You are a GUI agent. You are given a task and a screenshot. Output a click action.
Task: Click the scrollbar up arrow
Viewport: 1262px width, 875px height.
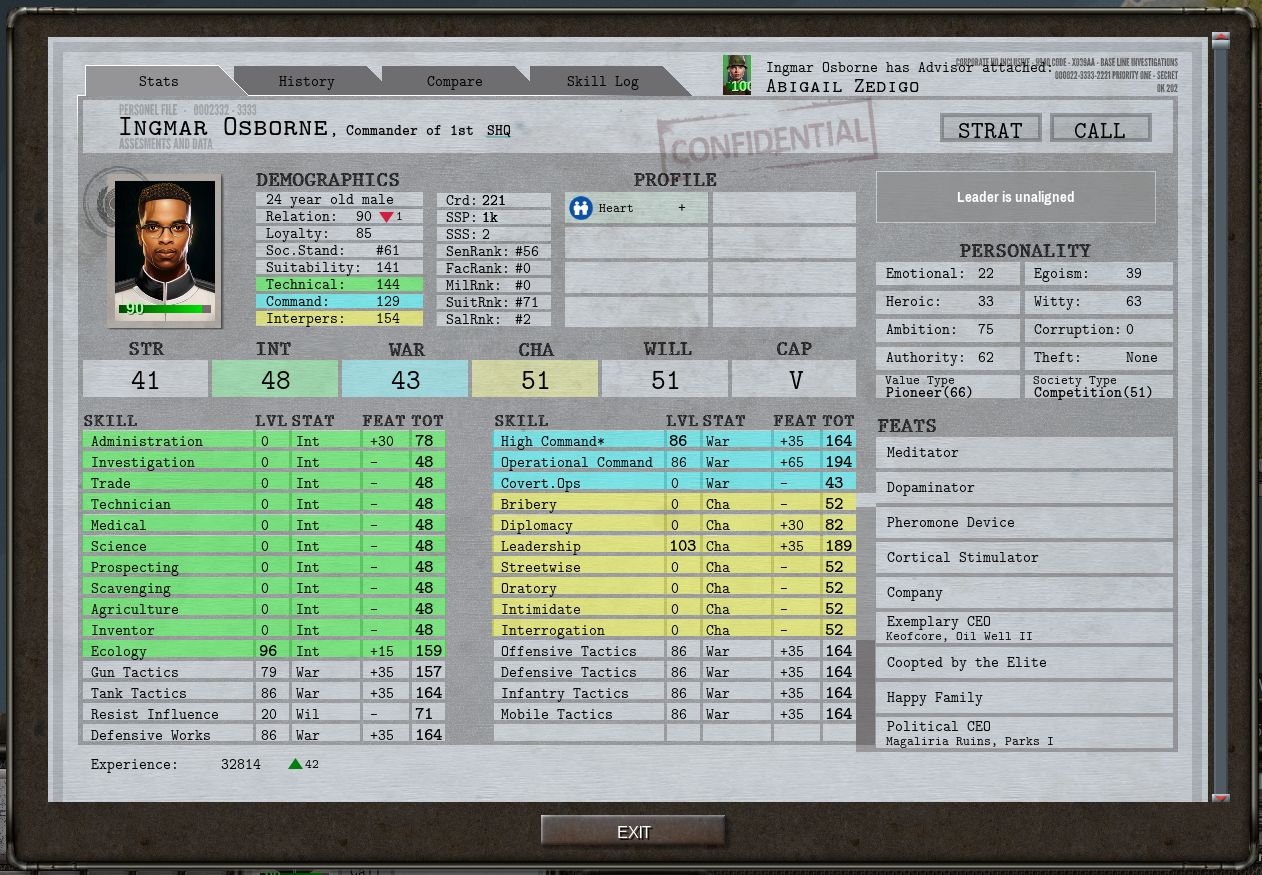pyautogui.click(x=1220, y=40)
